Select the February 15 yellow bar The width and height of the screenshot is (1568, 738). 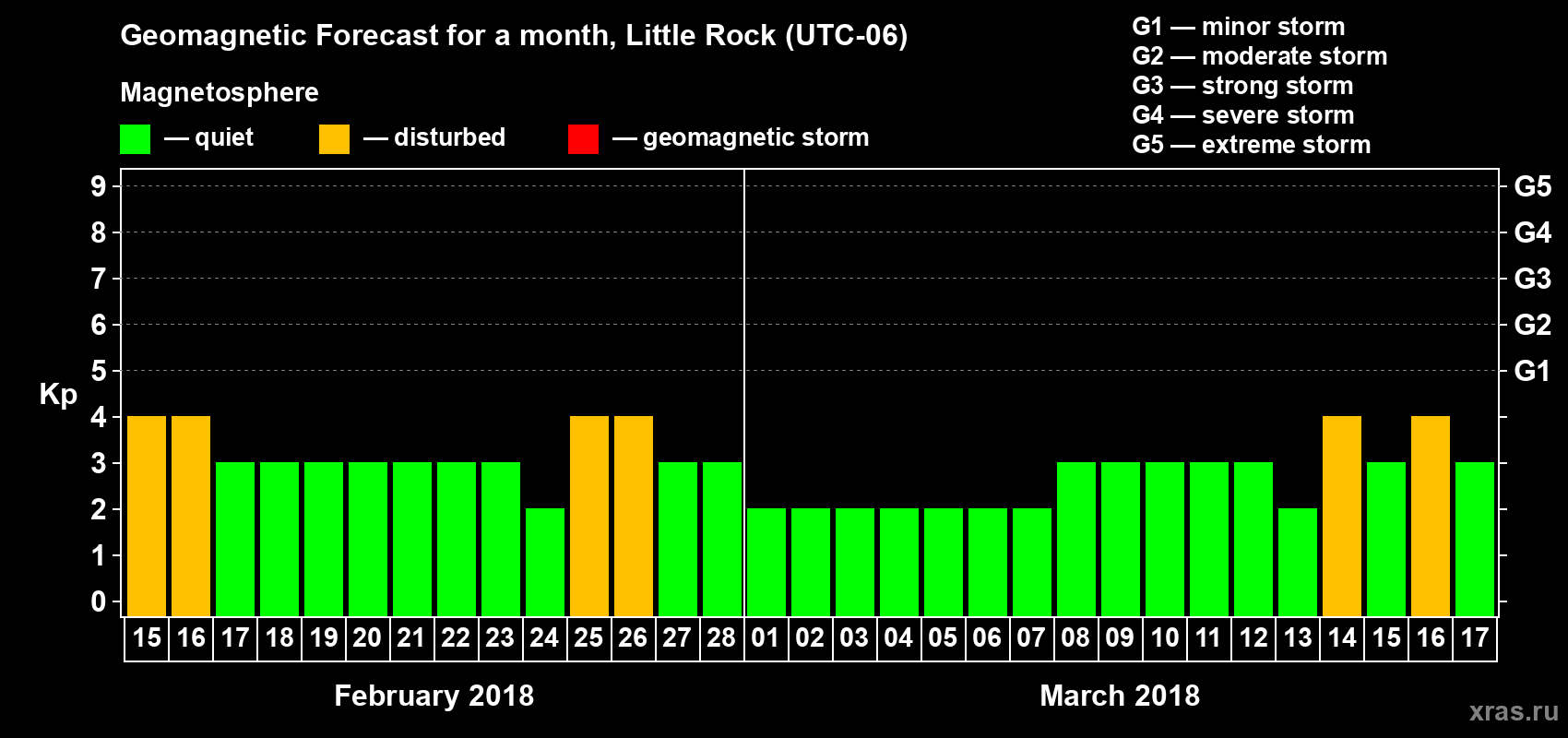[147, 516]
